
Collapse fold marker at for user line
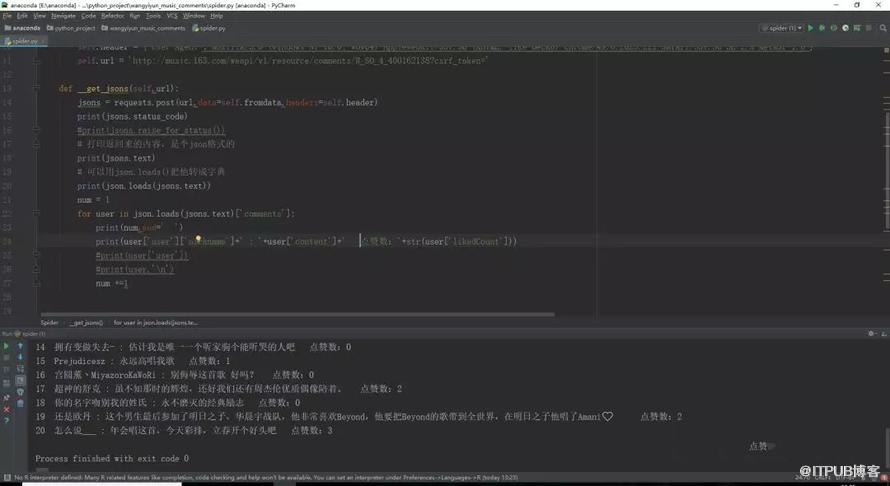pos(36,213)
